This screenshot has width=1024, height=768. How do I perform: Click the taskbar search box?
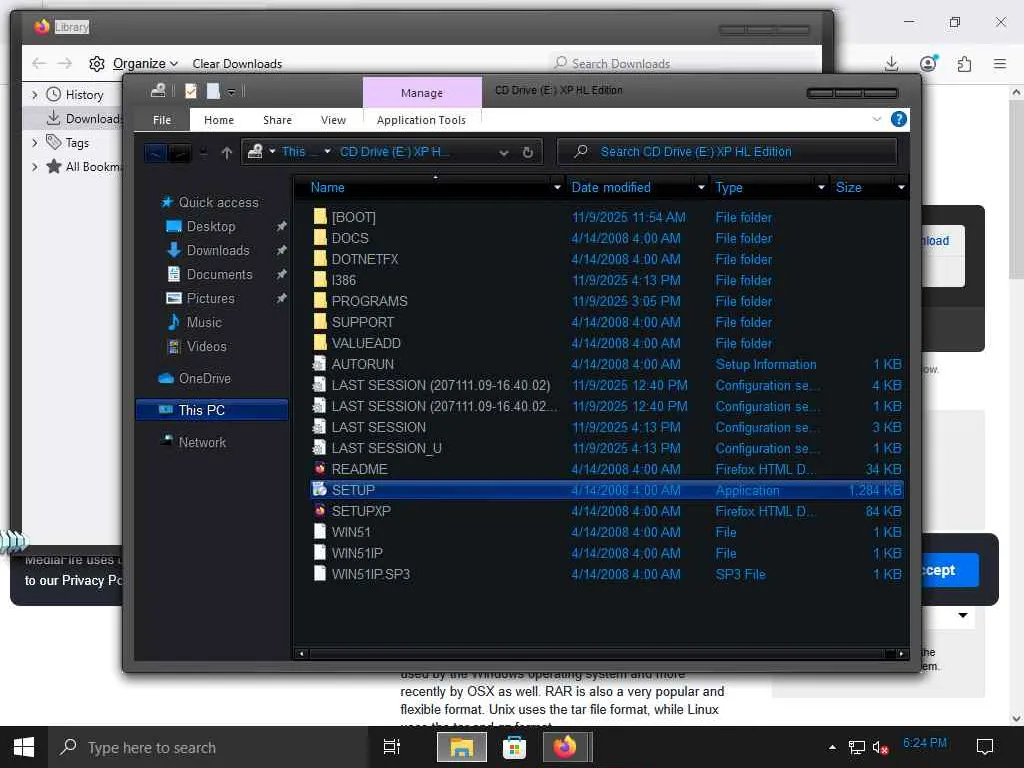coord(208,747)
